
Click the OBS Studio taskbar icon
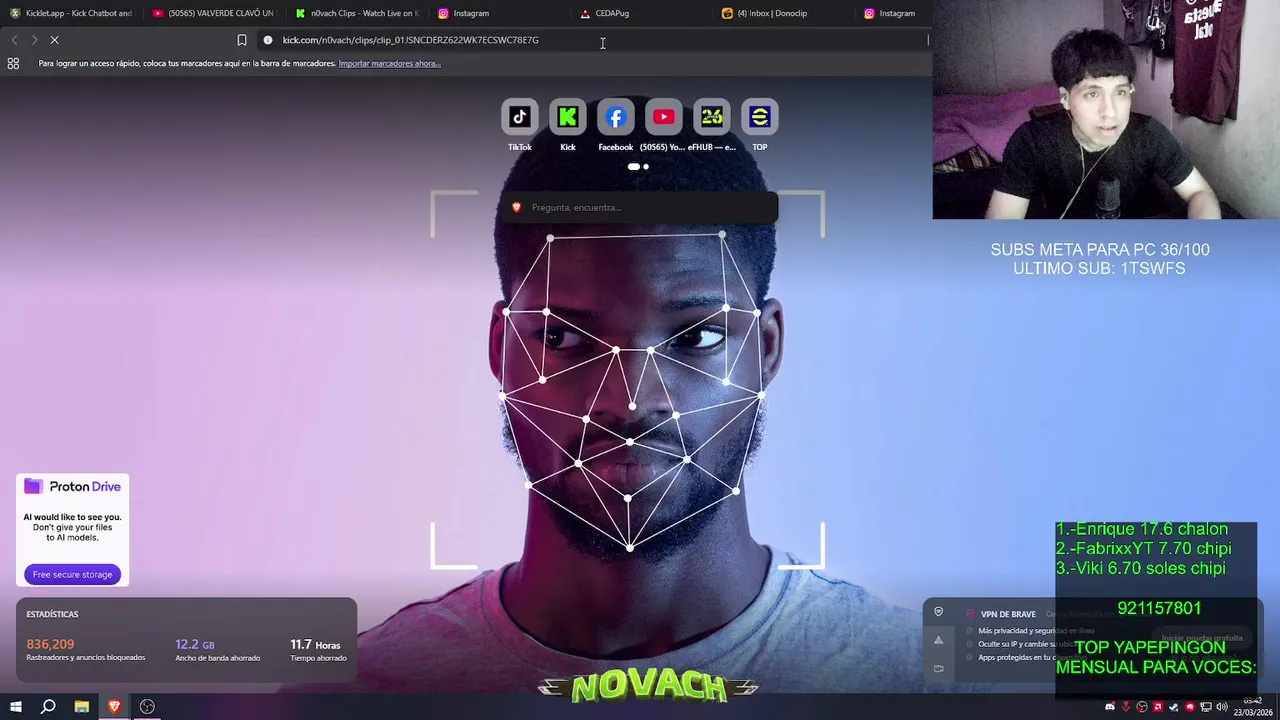(x=147, y=707)
